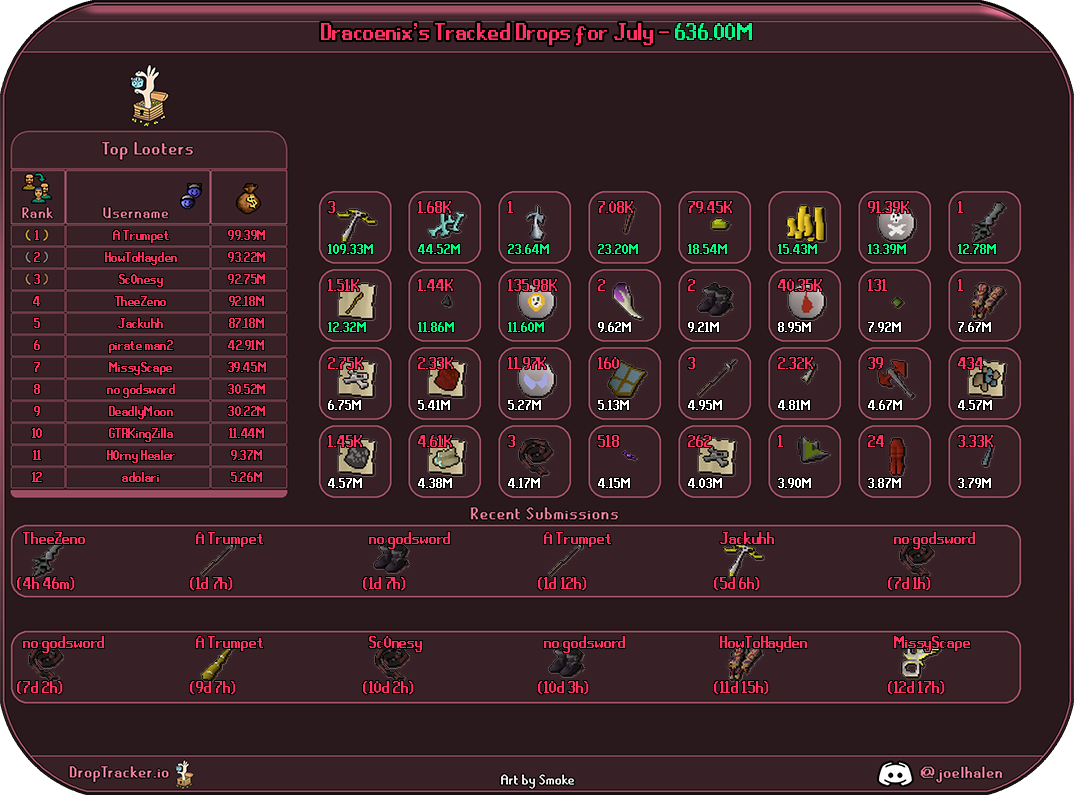Screen dimensions: 1074x795
Task: Open the red item tile worth 3.87M
Action: [895, 461]
